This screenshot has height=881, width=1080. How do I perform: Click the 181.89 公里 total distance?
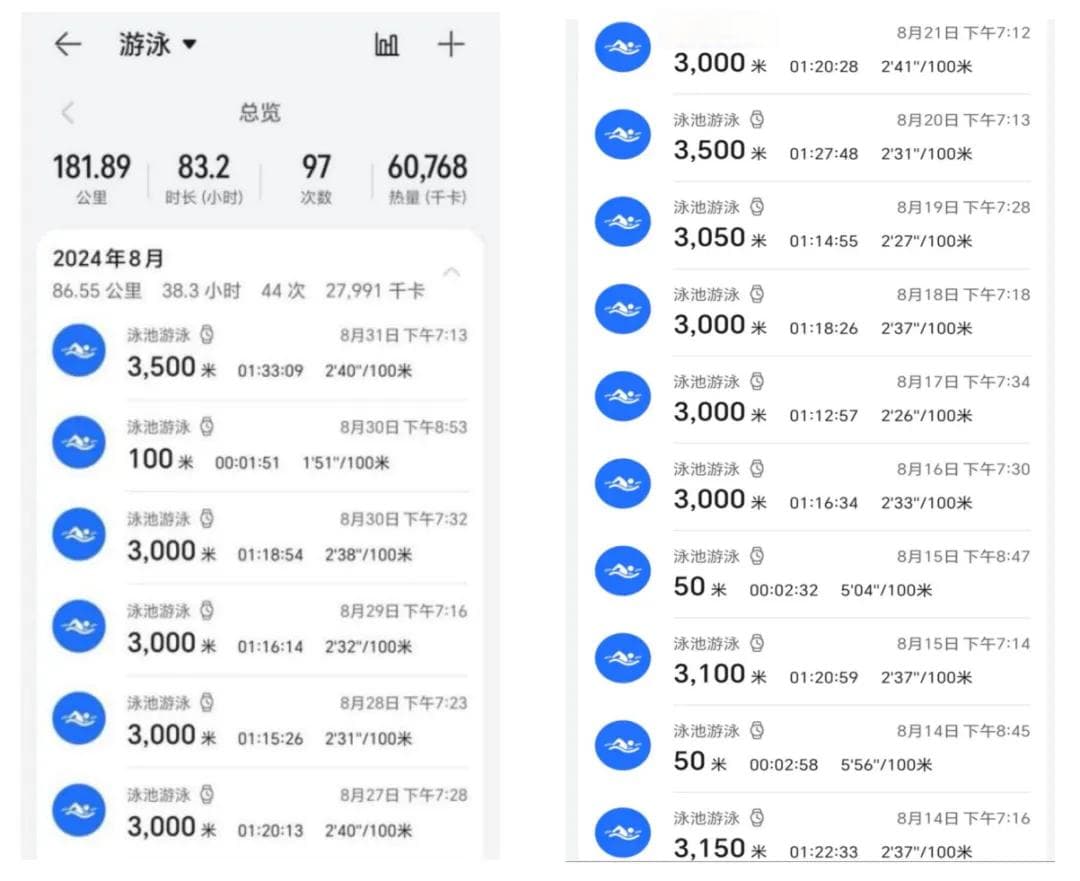click(92, 178)
